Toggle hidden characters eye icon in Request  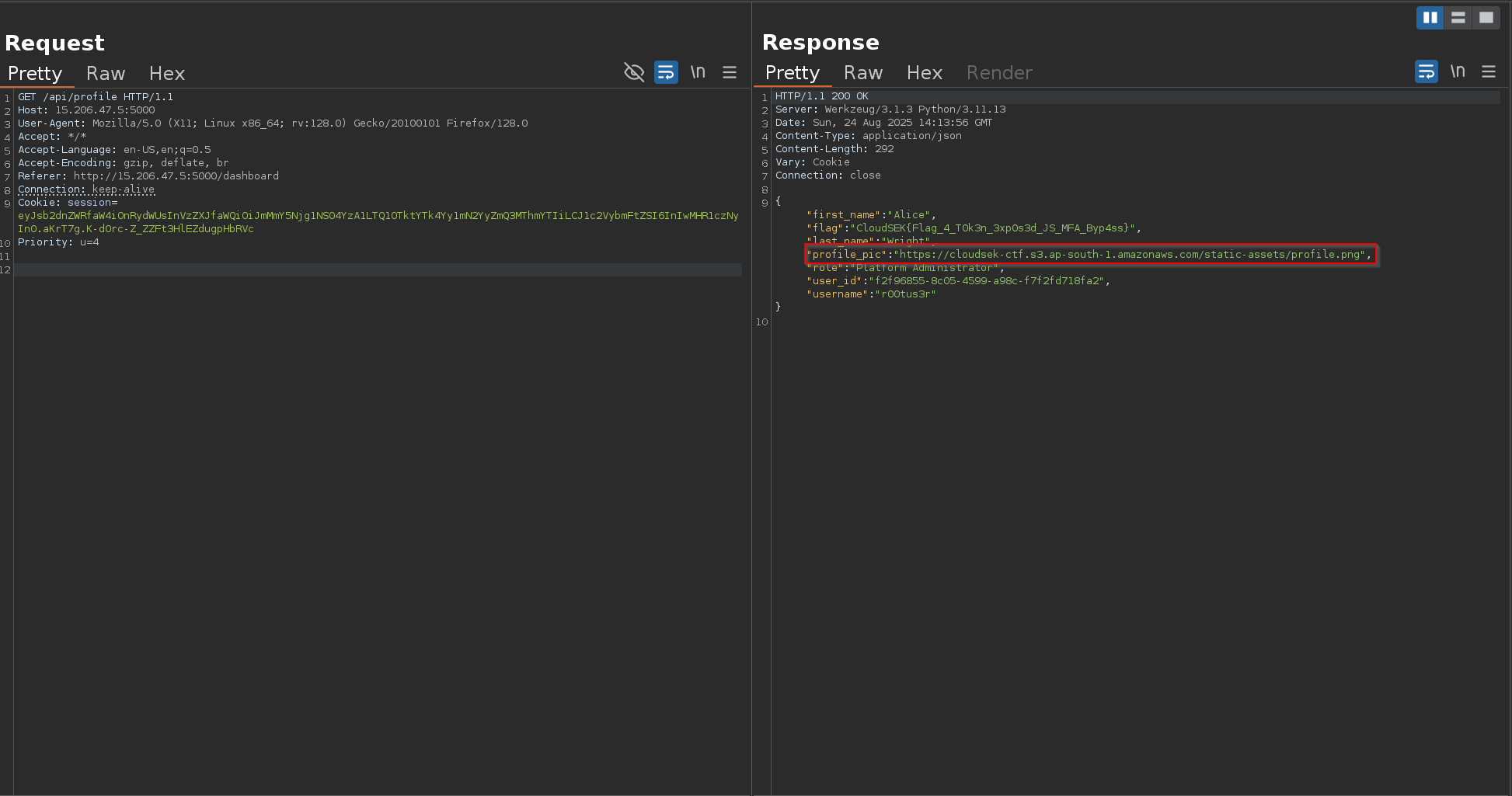click(x=634, y=72)
